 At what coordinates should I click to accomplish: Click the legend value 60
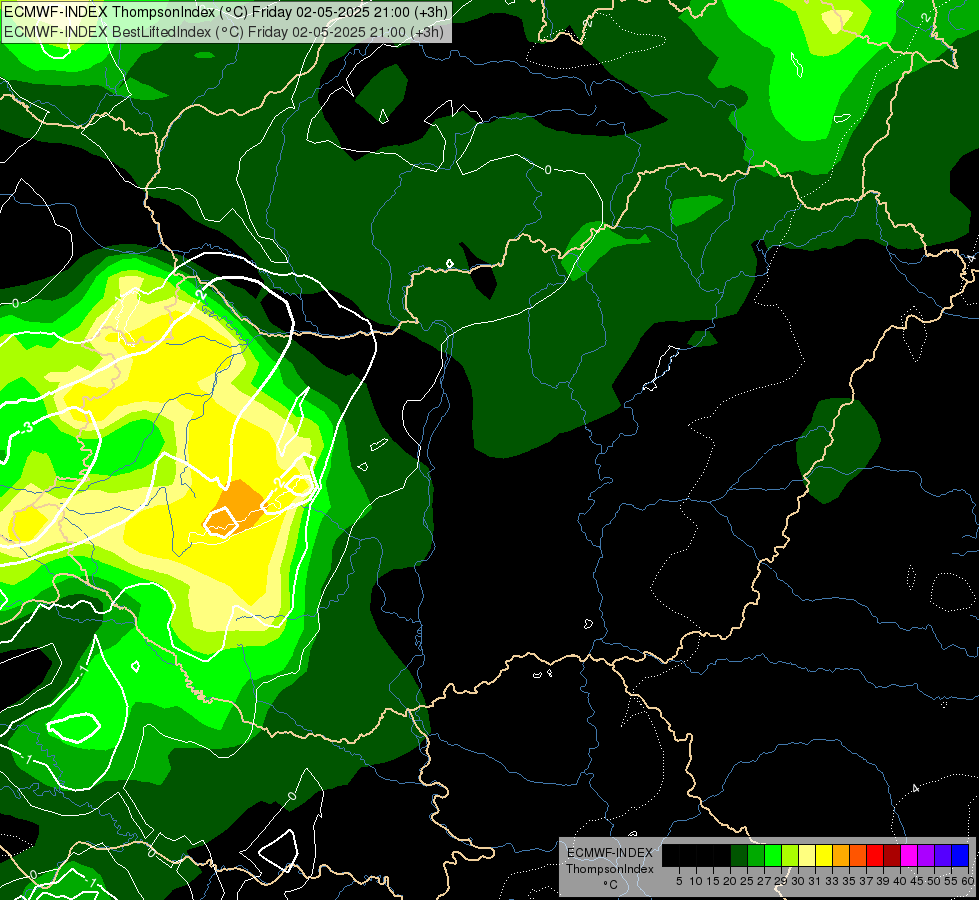968,881
